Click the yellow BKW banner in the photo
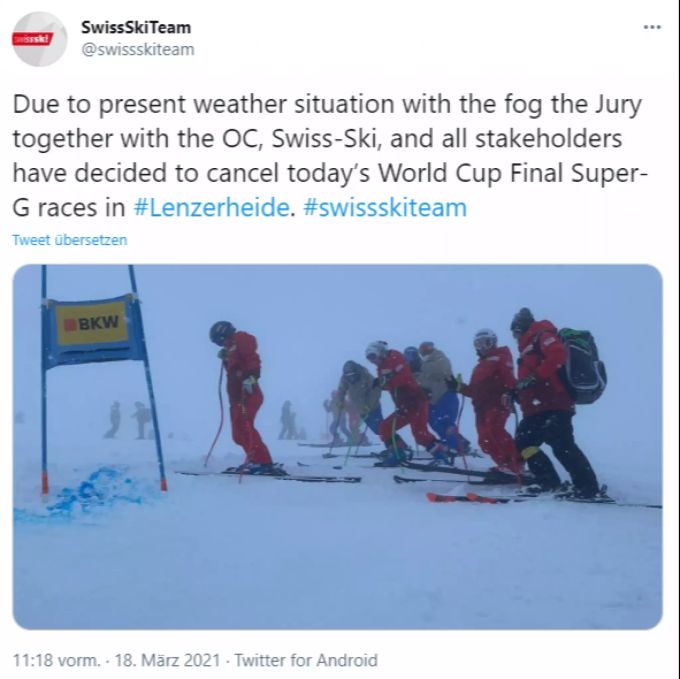 tap(92, 323)
